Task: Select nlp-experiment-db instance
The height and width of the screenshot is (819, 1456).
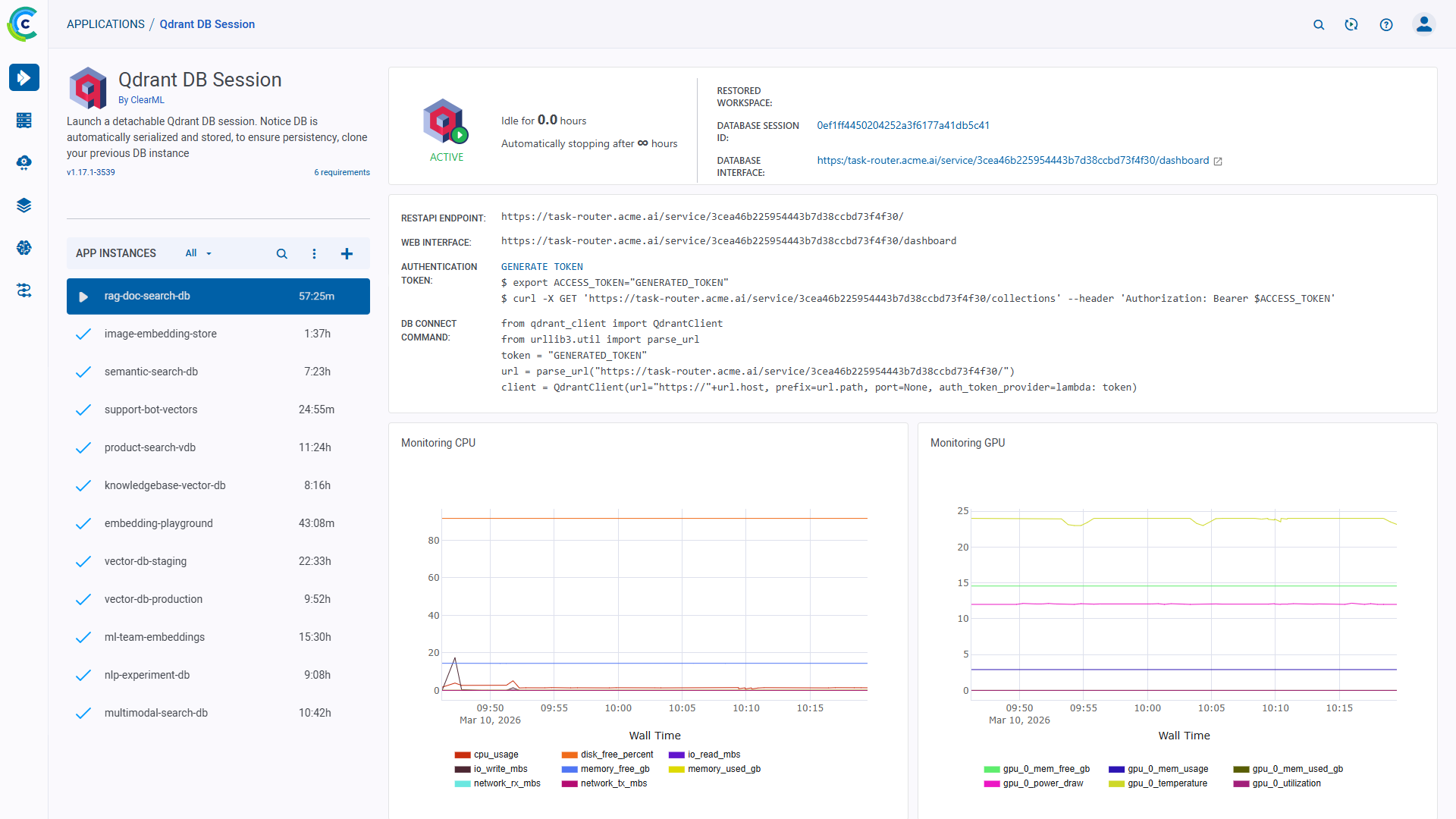Action: [218, 675]
